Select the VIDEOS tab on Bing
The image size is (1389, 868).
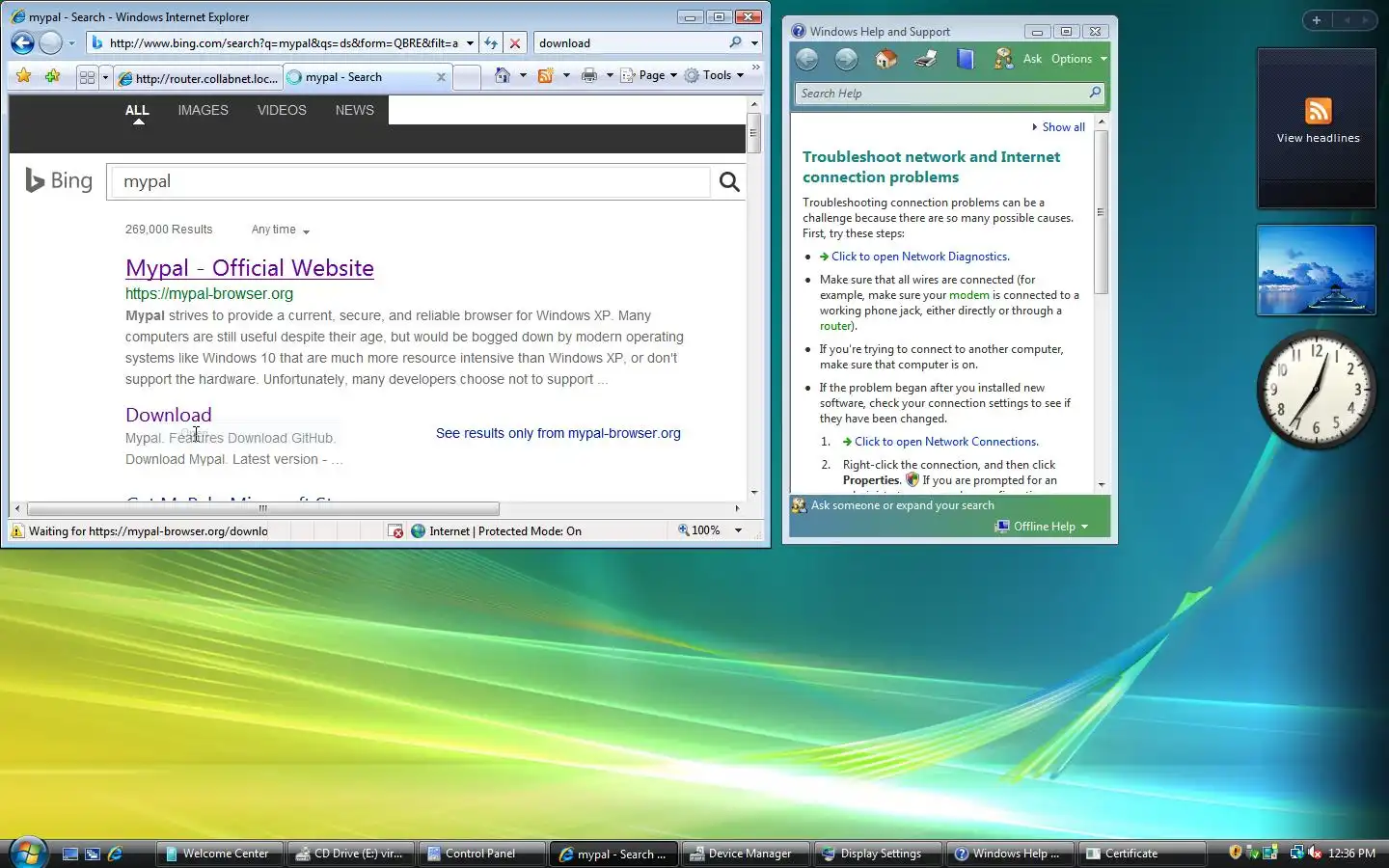[x=282, y=110]
